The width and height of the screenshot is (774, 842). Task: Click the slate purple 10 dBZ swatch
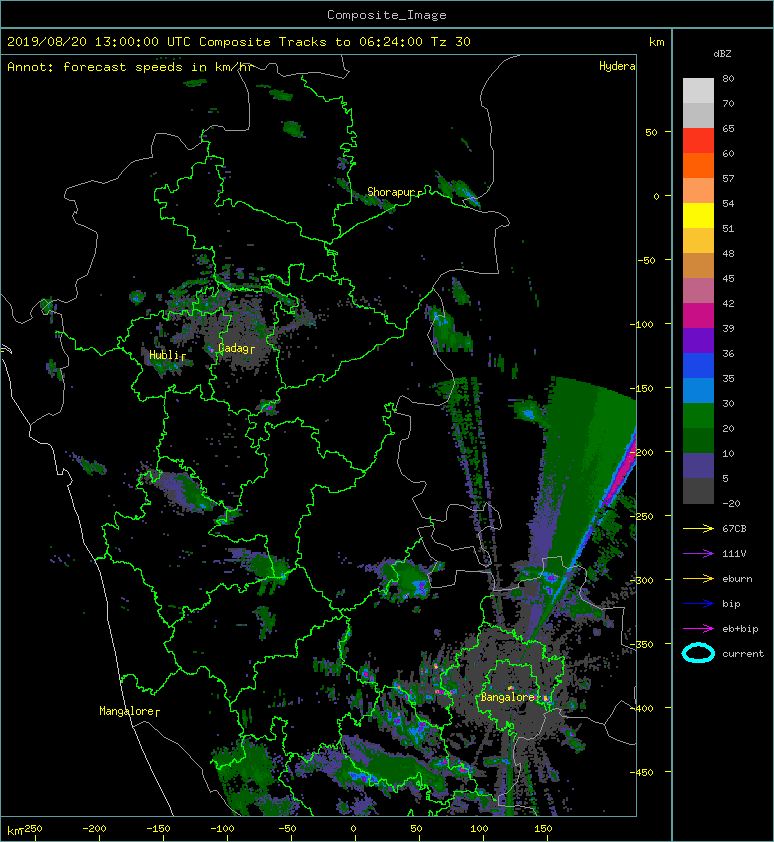[698, 466]
